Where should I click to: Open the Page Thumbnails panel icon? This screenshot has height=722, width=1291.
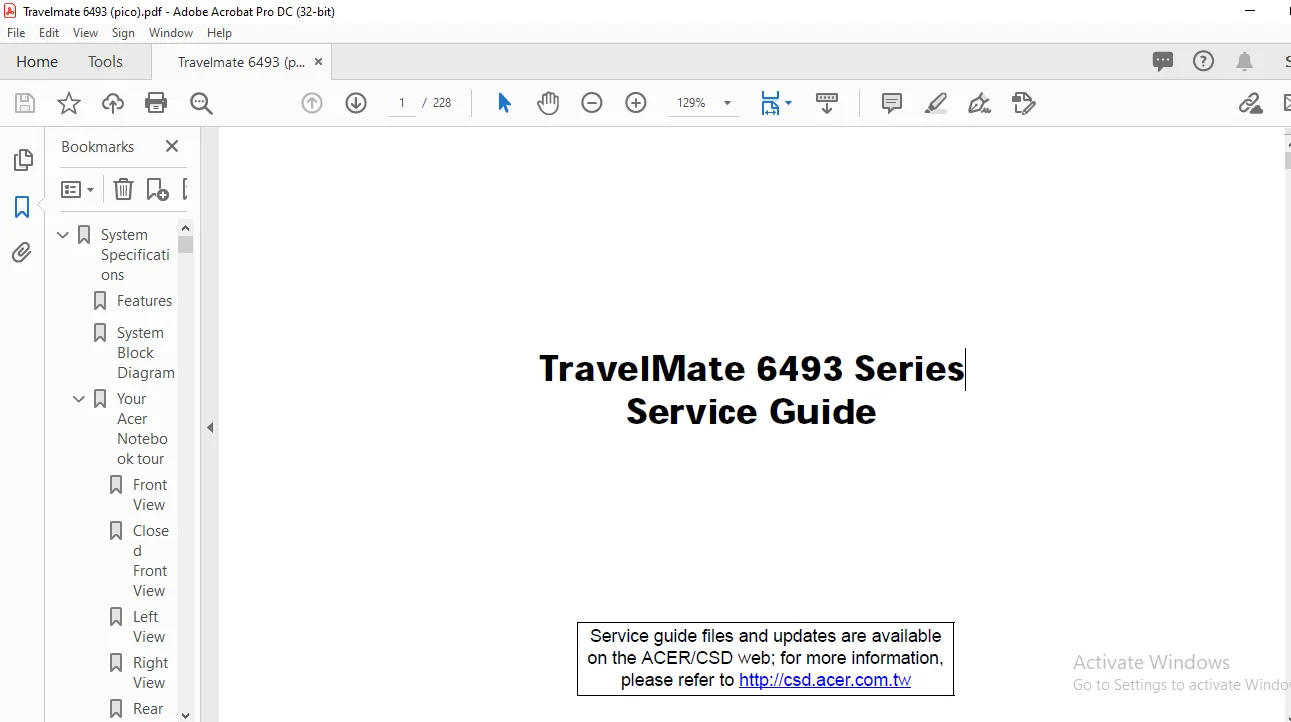tap(22, 160)
